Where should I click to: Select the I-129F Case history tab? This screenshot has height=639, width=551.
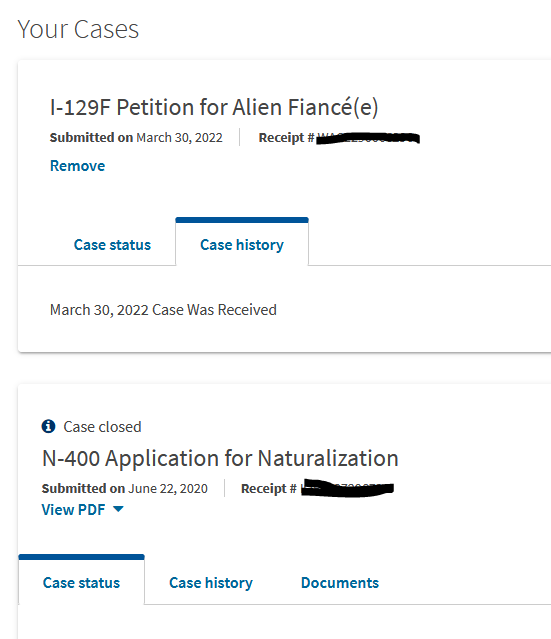(242, 245)
